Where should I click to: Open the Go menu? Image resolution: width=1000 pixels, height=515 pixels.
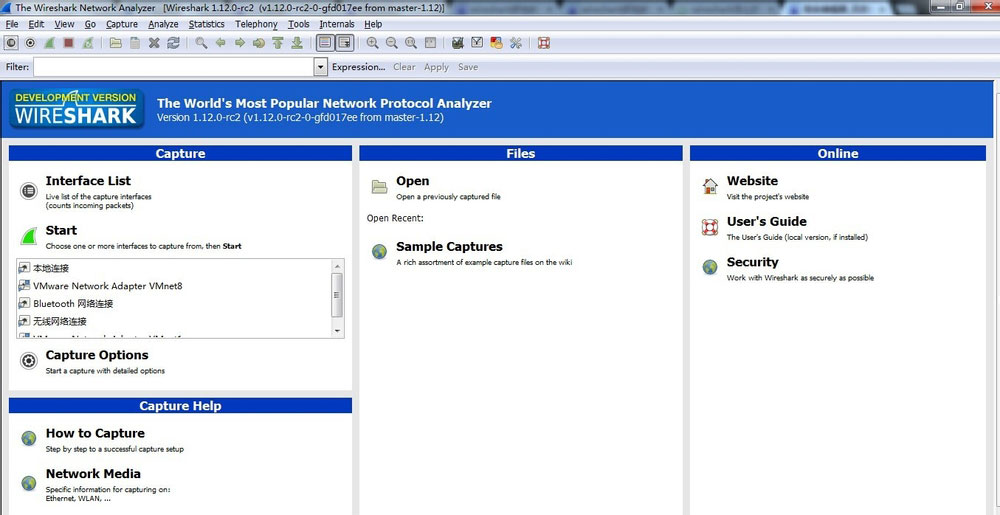(x=90, y=24)
